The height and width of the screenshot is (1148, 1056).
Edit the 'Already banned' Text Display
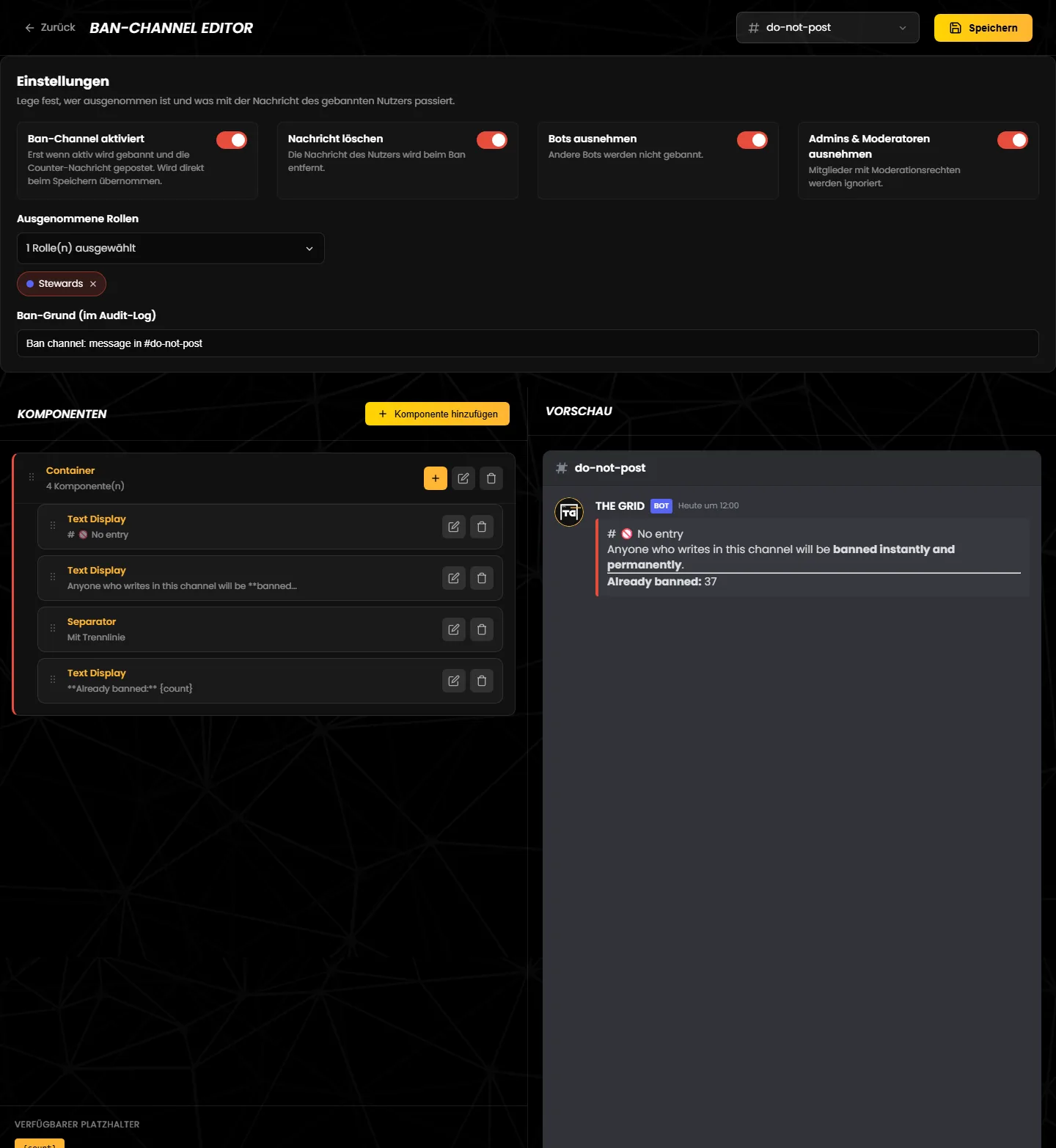click(x=454, y=681)
